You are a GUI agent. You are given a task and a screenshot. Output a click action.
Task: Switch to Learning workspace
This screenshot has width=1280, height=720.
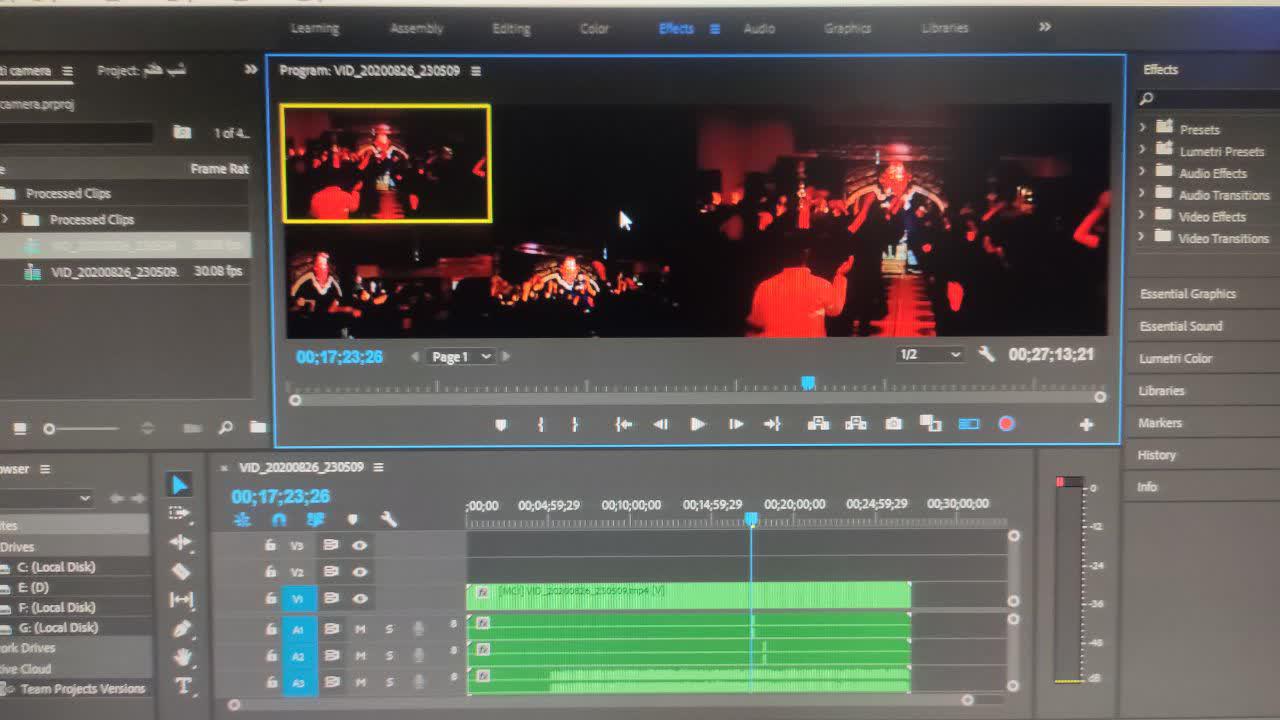[x=315, y=28]
